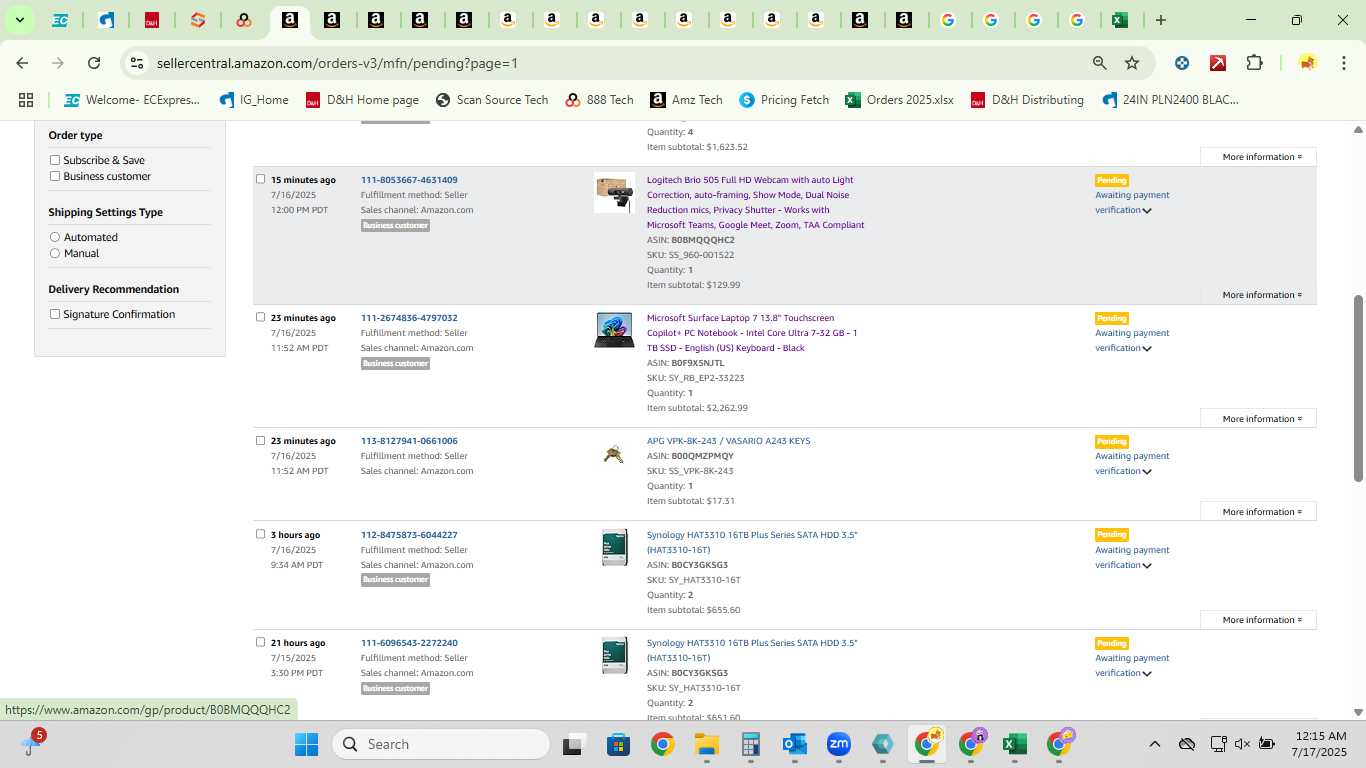Viewport: 1366px width, 768px height.
Task: Open Outlook from the taskbar
Action: 795,744
